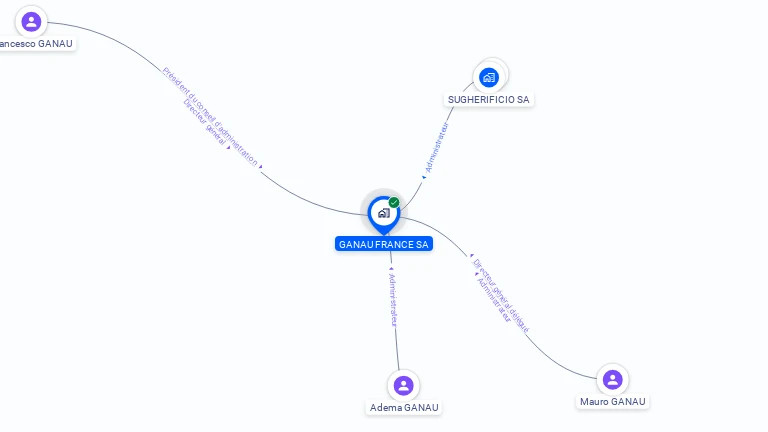
Task: Click the arrow marker beside Directeur général délégué
Action: click(x=472, y=256)
